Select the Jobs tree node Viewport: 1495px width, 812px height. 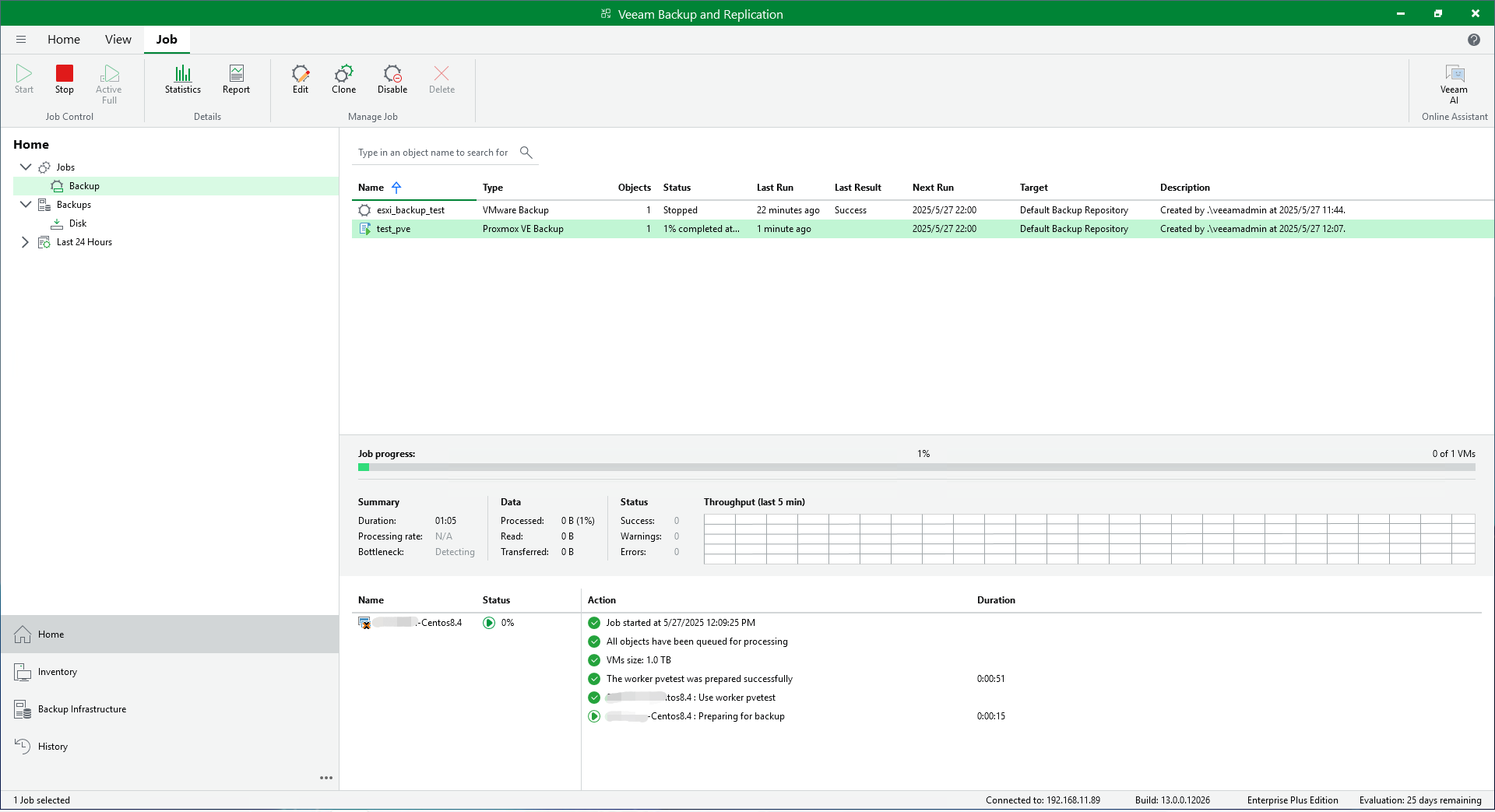coord(65,167)
